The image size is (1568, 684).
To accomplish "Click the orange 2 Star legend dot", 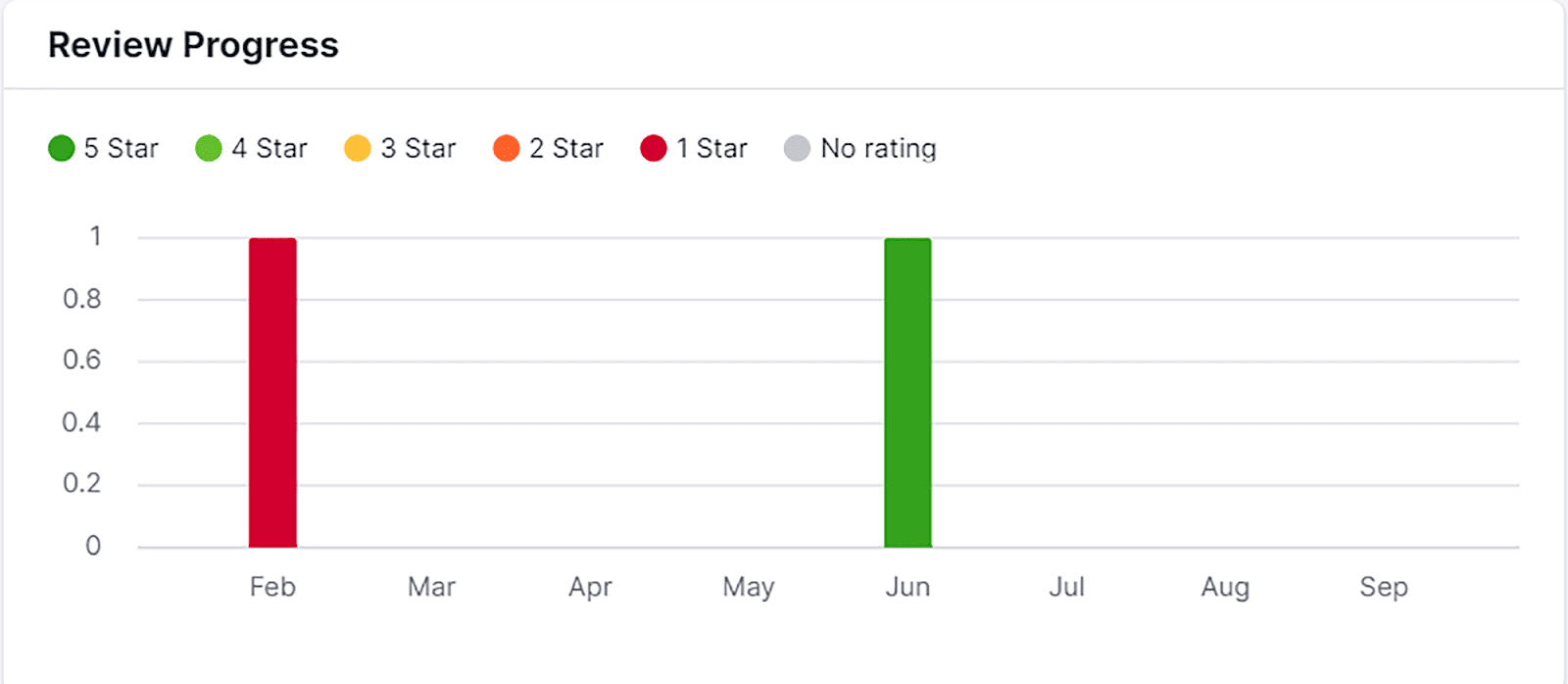I will pyautogui.click(x=507, y=149).
